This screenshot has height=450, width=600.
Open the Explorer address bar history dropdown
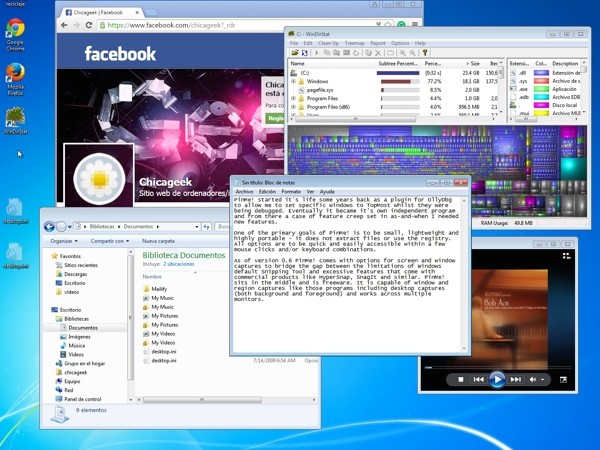(x=197, y=227)
